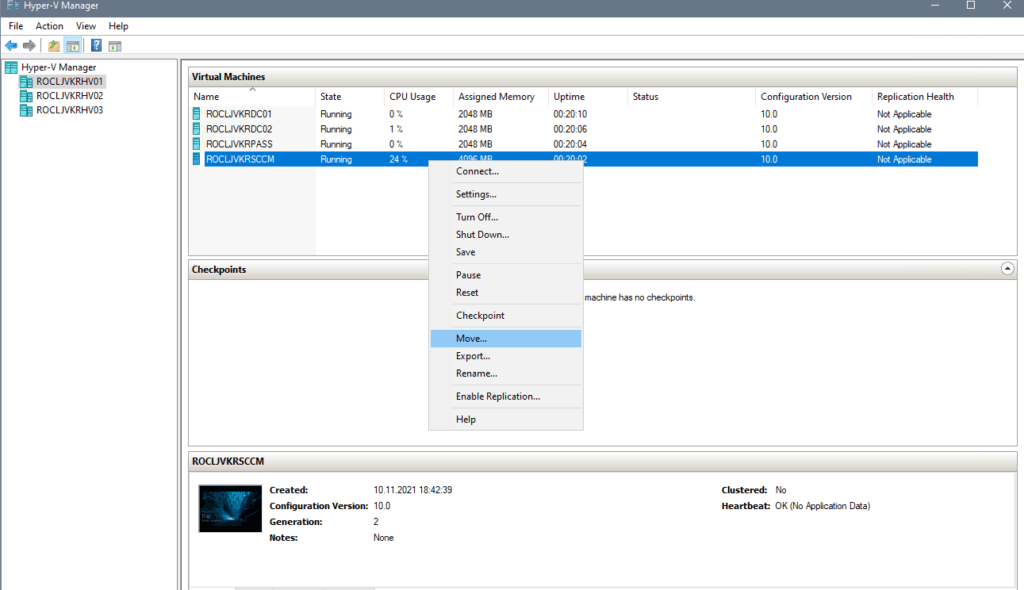Sort by the Status column header
1024x590 pixels.
coord(691,97)
